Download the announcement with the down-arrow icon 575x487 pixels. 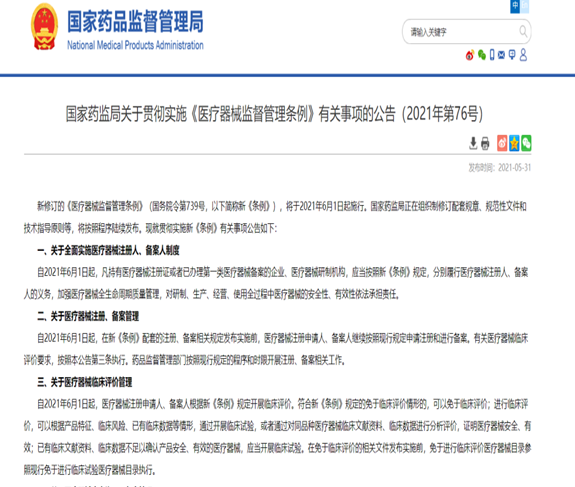click(x=473, y=143)
